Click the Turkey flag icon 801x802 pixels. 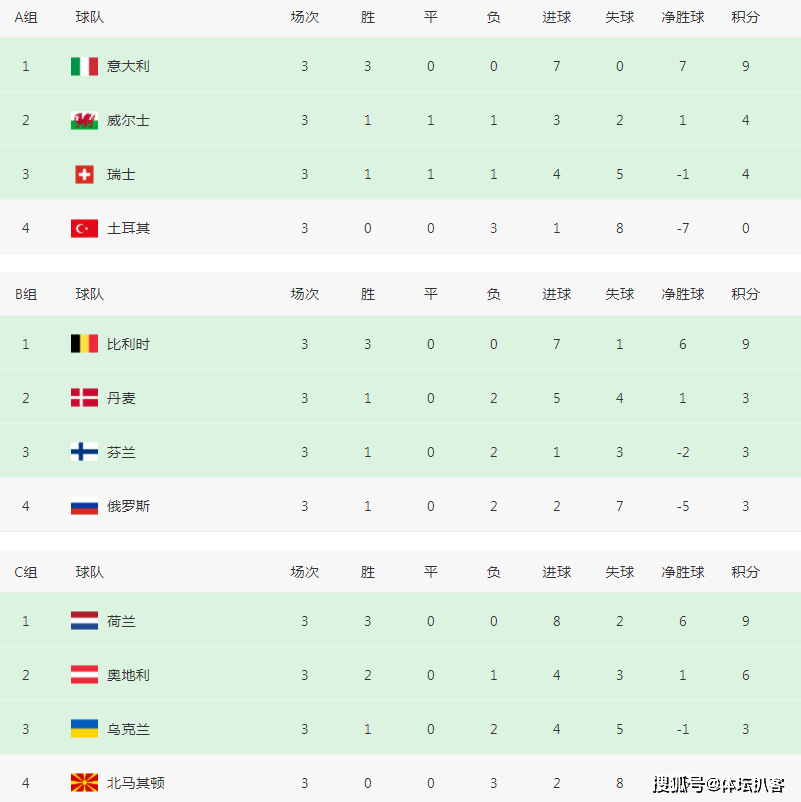(x=84, y=229)
